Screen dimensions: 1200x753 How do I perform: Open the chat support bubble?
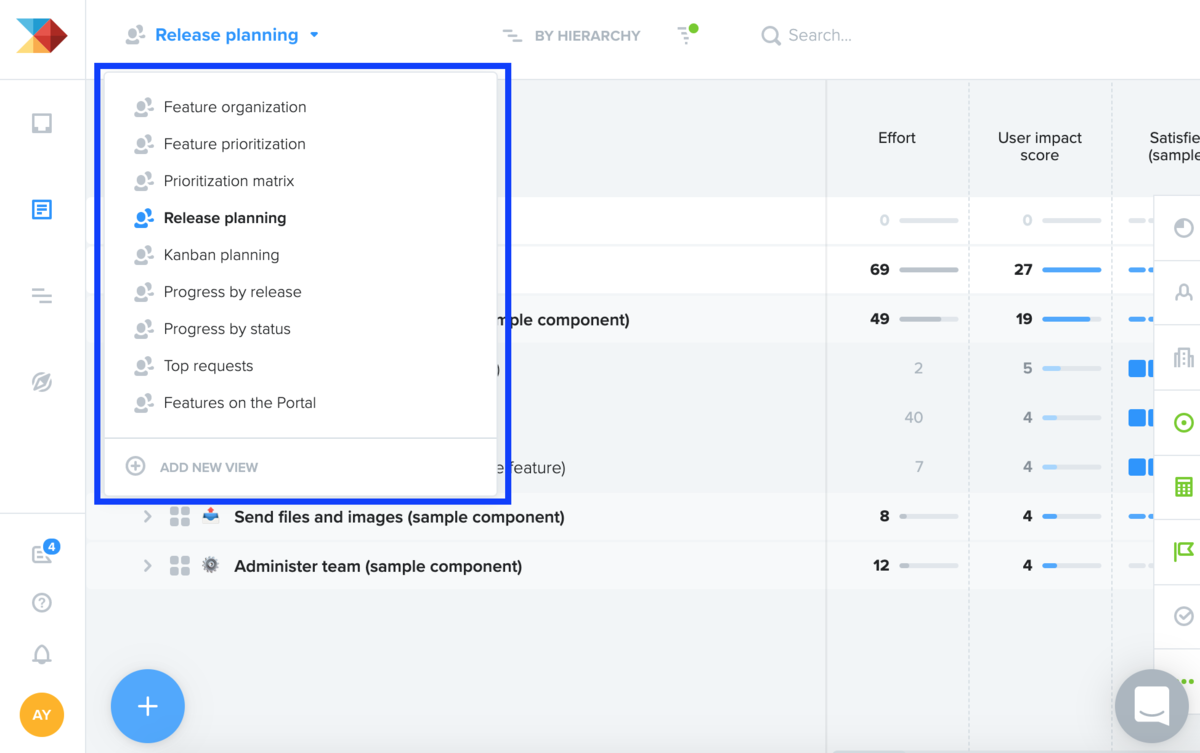pos(1152,707)
